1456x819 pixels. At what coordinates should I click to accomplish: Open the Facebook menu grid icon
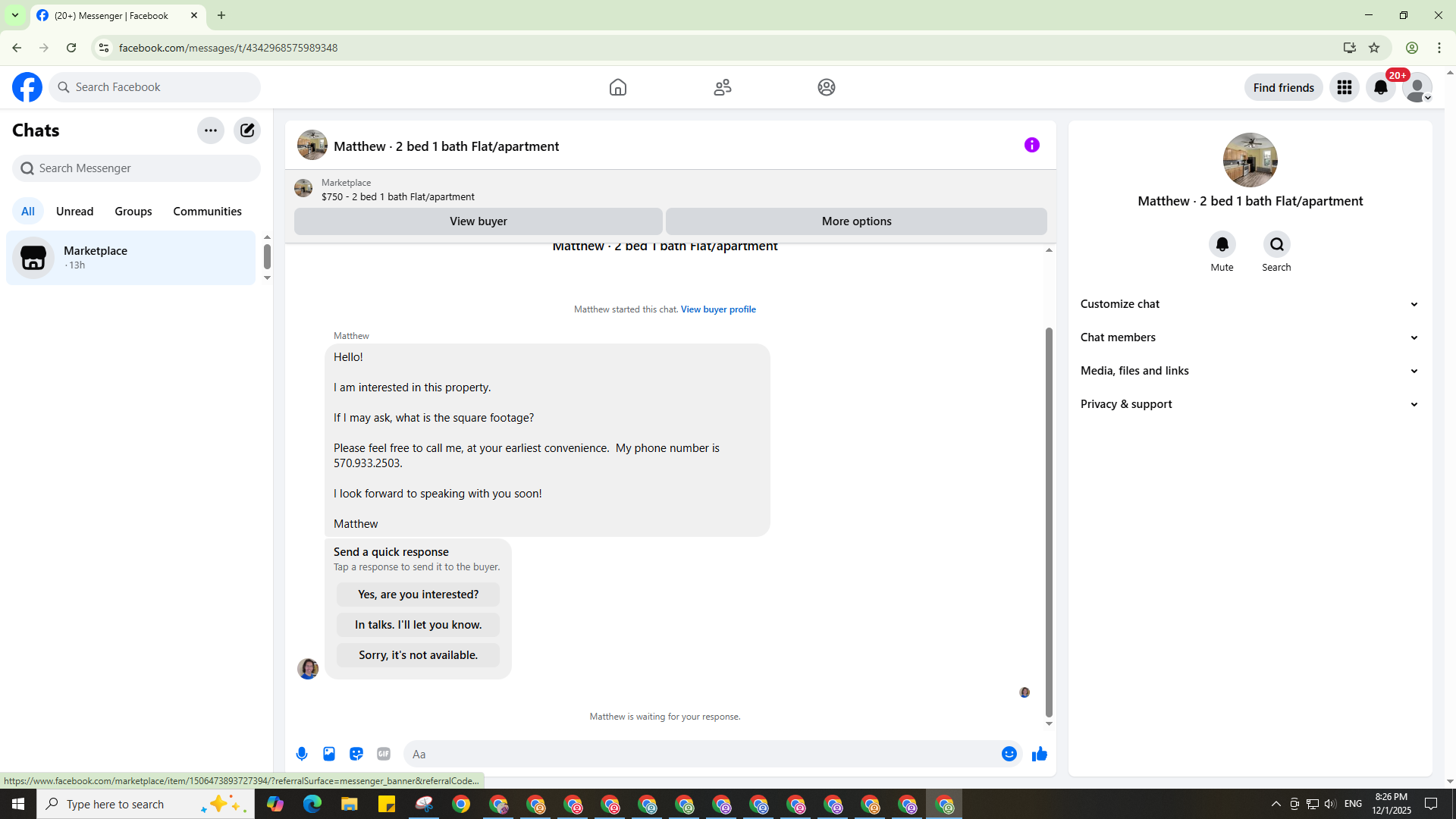[x=1345, y=87]
